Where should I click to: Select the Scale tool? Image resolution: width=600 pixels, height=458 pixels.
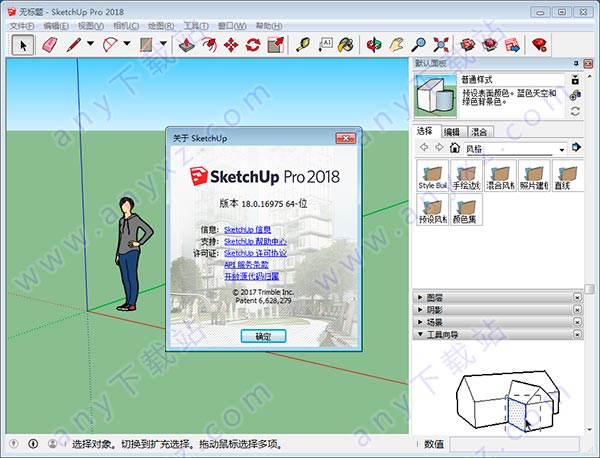(x=276, y=45)
